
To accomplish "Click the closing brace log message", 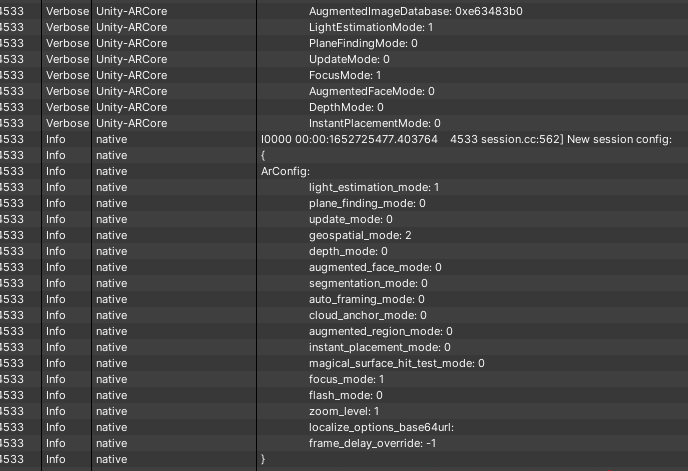I will click(263, 460).
